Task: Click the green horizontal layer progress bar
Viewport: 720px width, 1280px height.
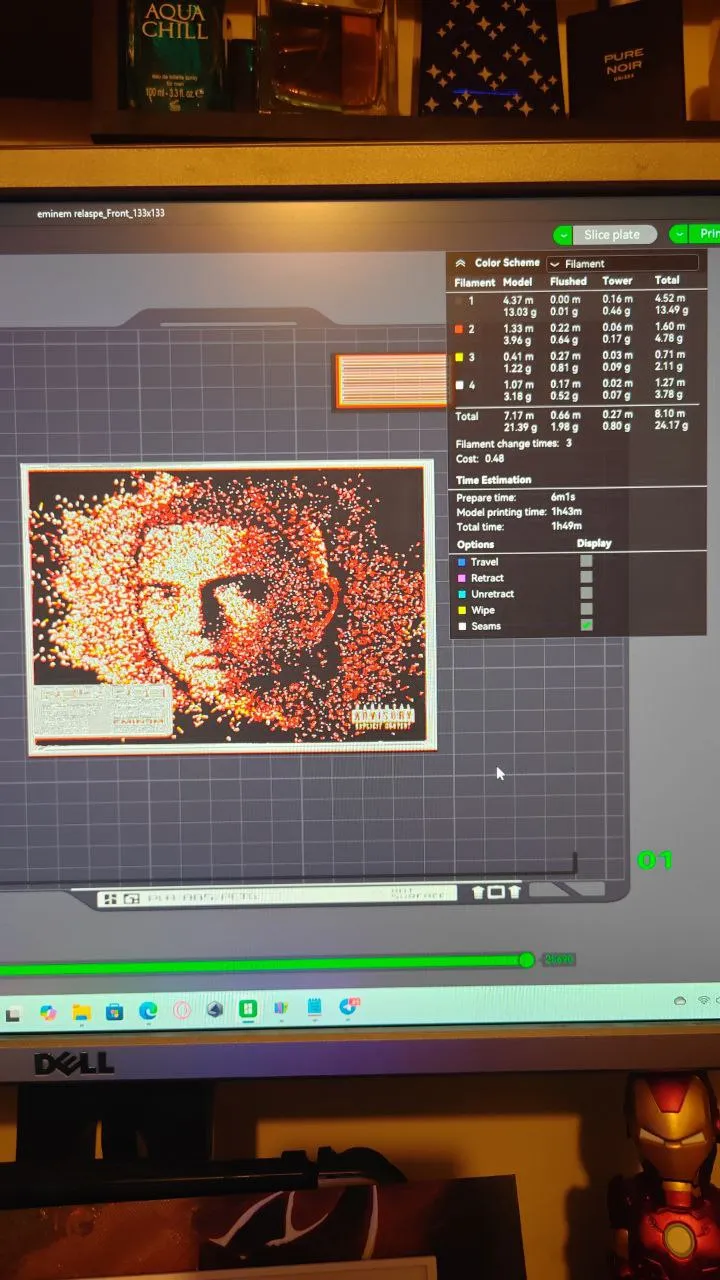Action: 260,965
